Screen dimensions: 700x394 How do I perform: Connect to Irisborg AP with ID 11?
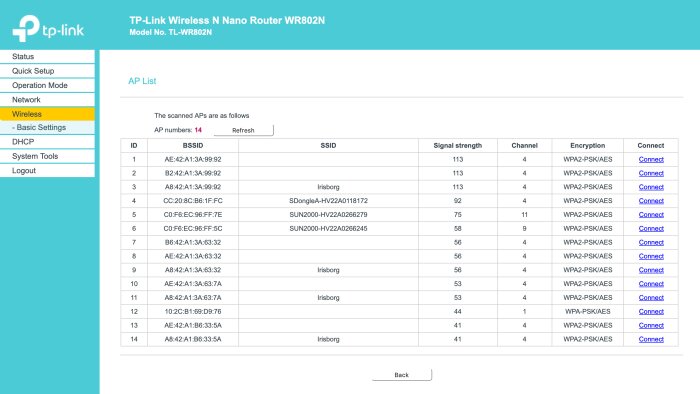click(x=651, y=298)
